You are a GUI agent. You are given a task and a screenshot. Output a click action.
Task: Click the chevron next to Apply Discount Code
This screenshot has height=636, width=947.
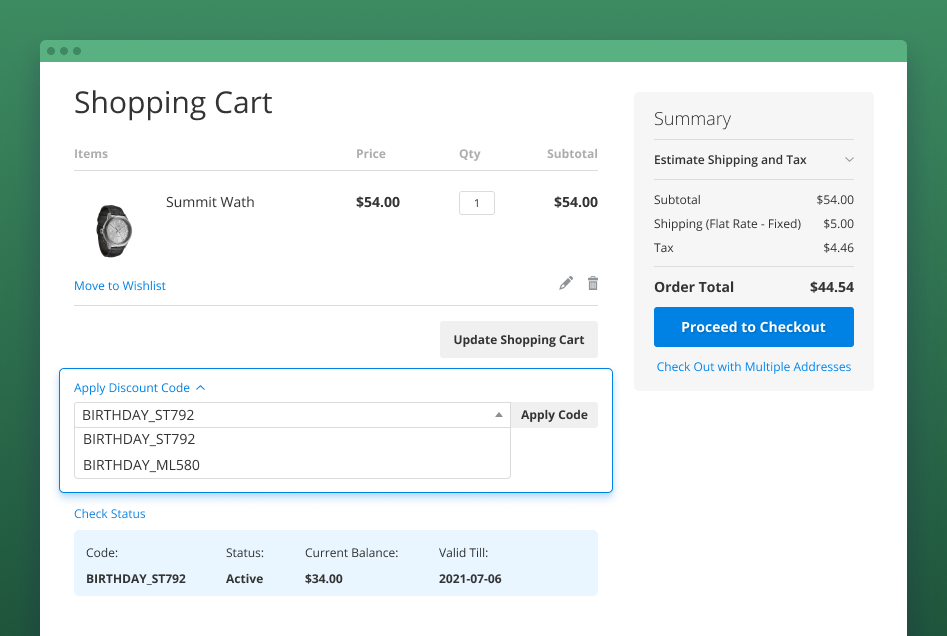[199, 387]
